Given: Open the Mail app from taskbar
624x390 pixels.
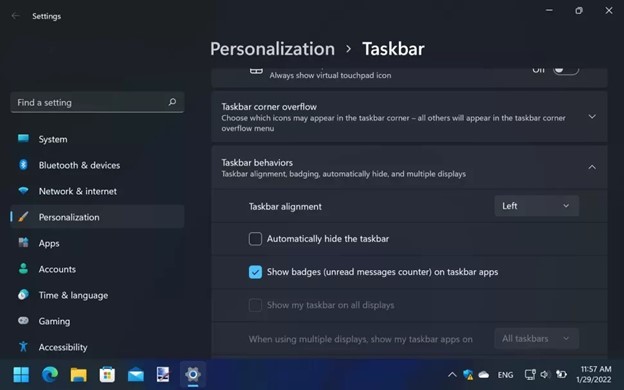Looking at the screenshot, I should [136, 375].
